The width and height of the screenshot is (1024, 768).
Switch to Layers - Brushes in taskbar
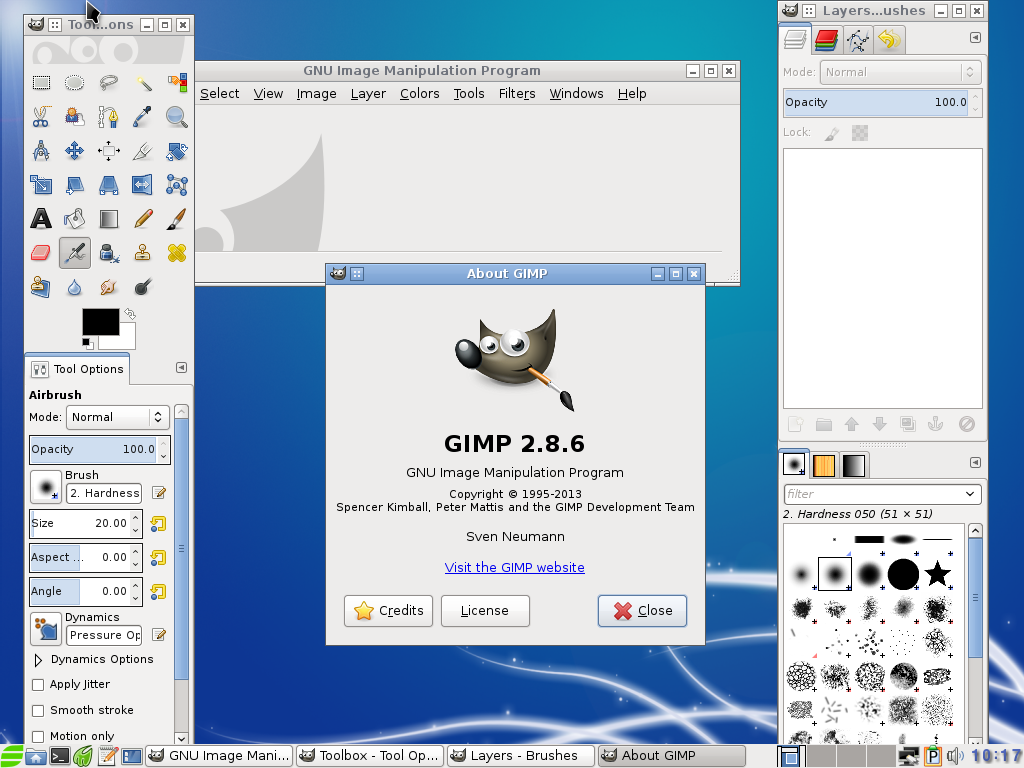tap(521, 756)
